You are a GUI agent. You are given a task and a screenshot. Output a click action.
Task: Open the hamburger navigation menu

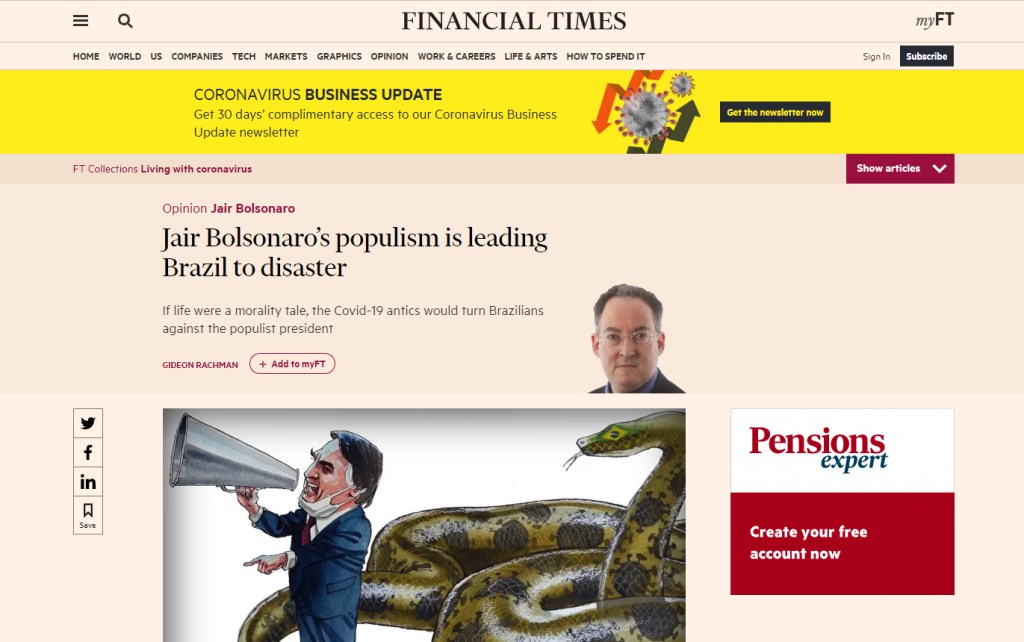pyautogui.click(x=80, y=21)
